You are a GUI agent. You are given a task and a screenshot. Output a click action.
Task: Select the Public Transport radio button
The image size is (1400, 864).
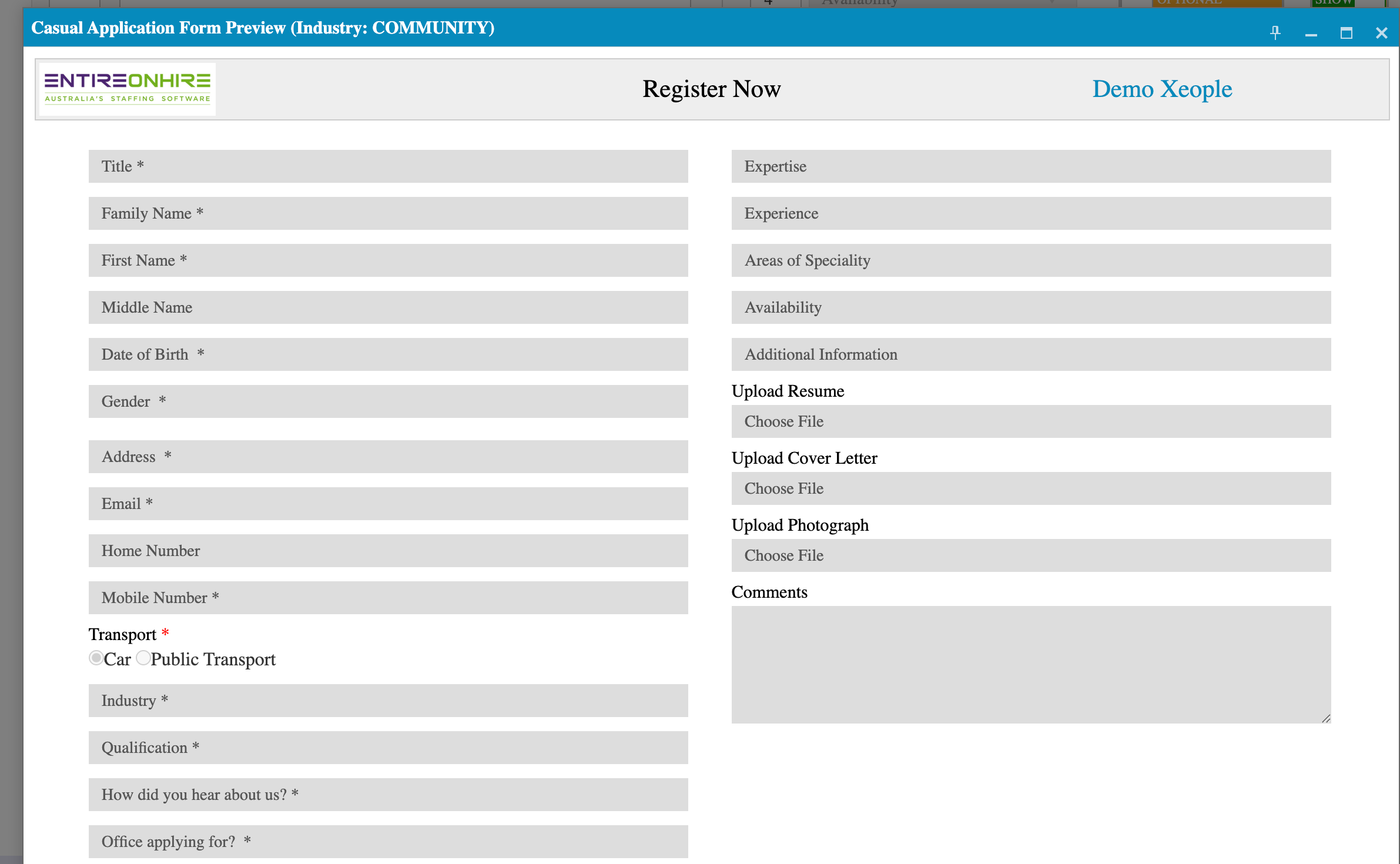pos(143,658)
